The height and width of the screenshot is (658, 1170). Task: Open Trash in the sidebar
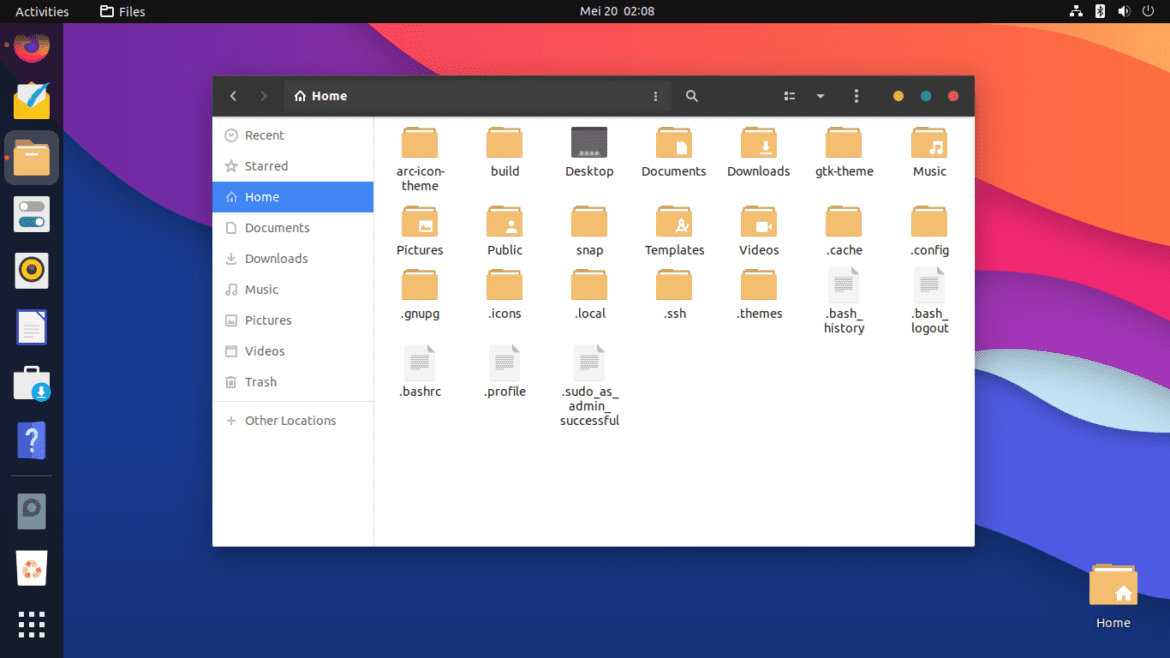[260, 382]
